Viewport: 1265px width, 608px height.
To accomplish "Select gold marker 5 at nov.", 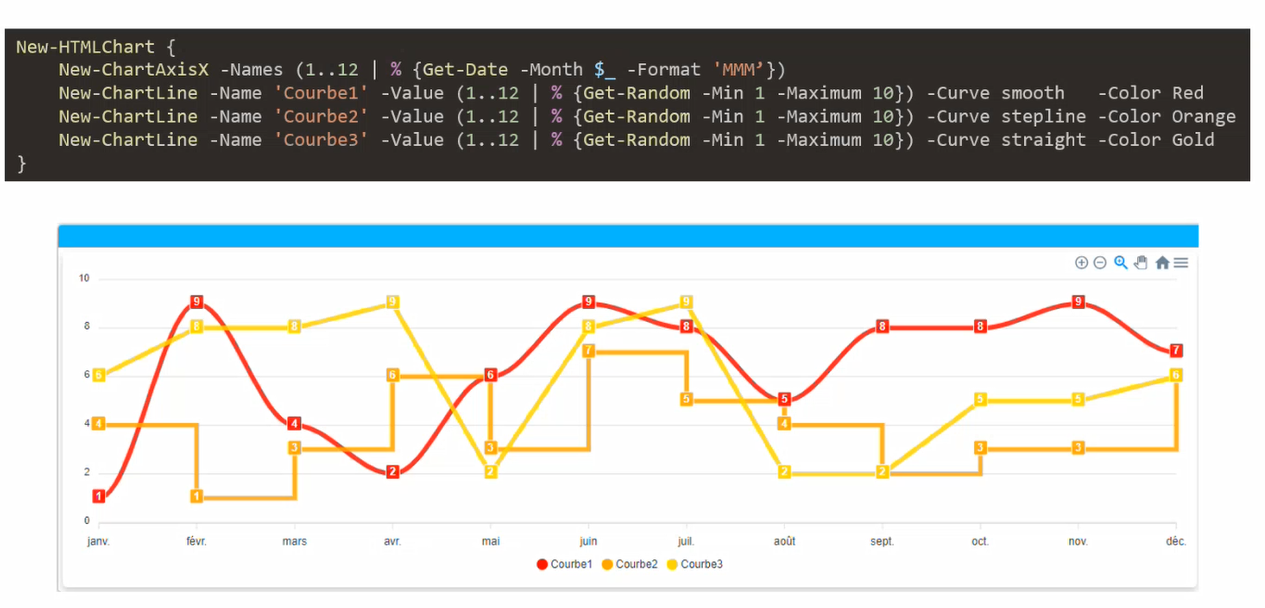I will (1078, 399).
